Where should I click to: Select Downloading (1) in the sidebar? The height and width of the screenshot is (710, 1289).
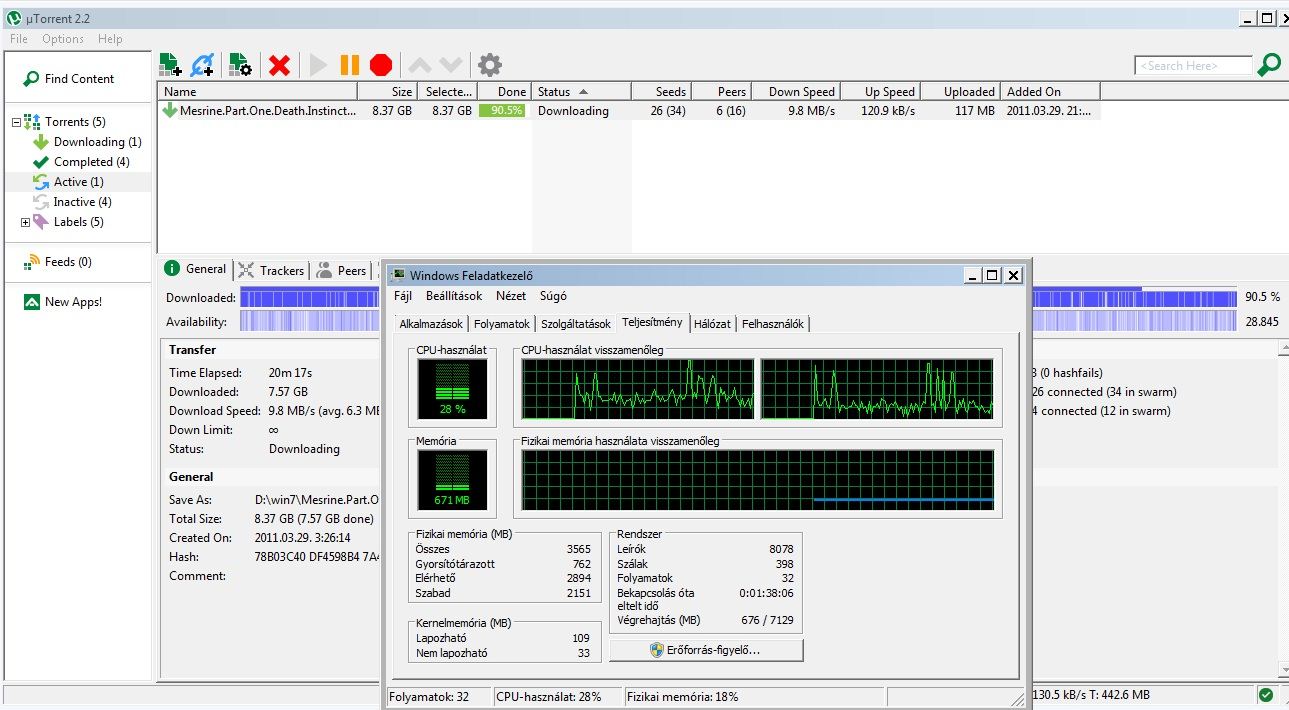point(87,142)
